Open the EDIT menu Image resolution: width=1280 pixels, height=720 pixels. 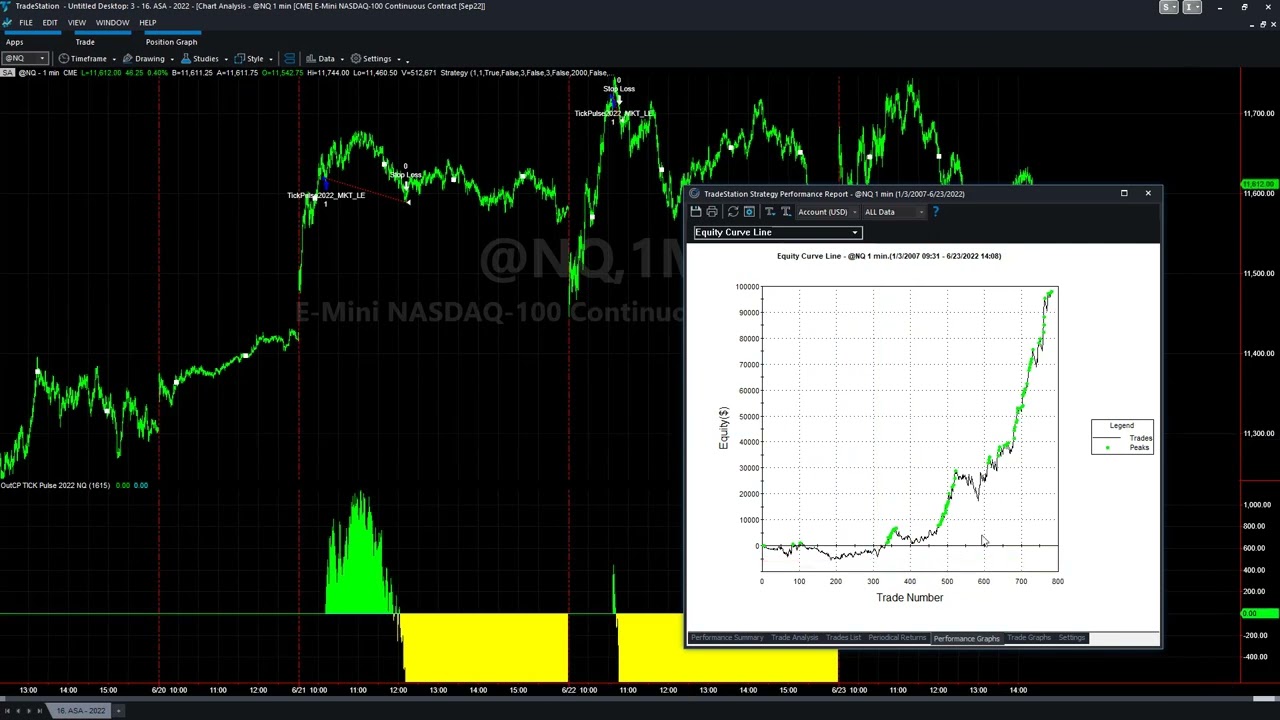(49, 22)
